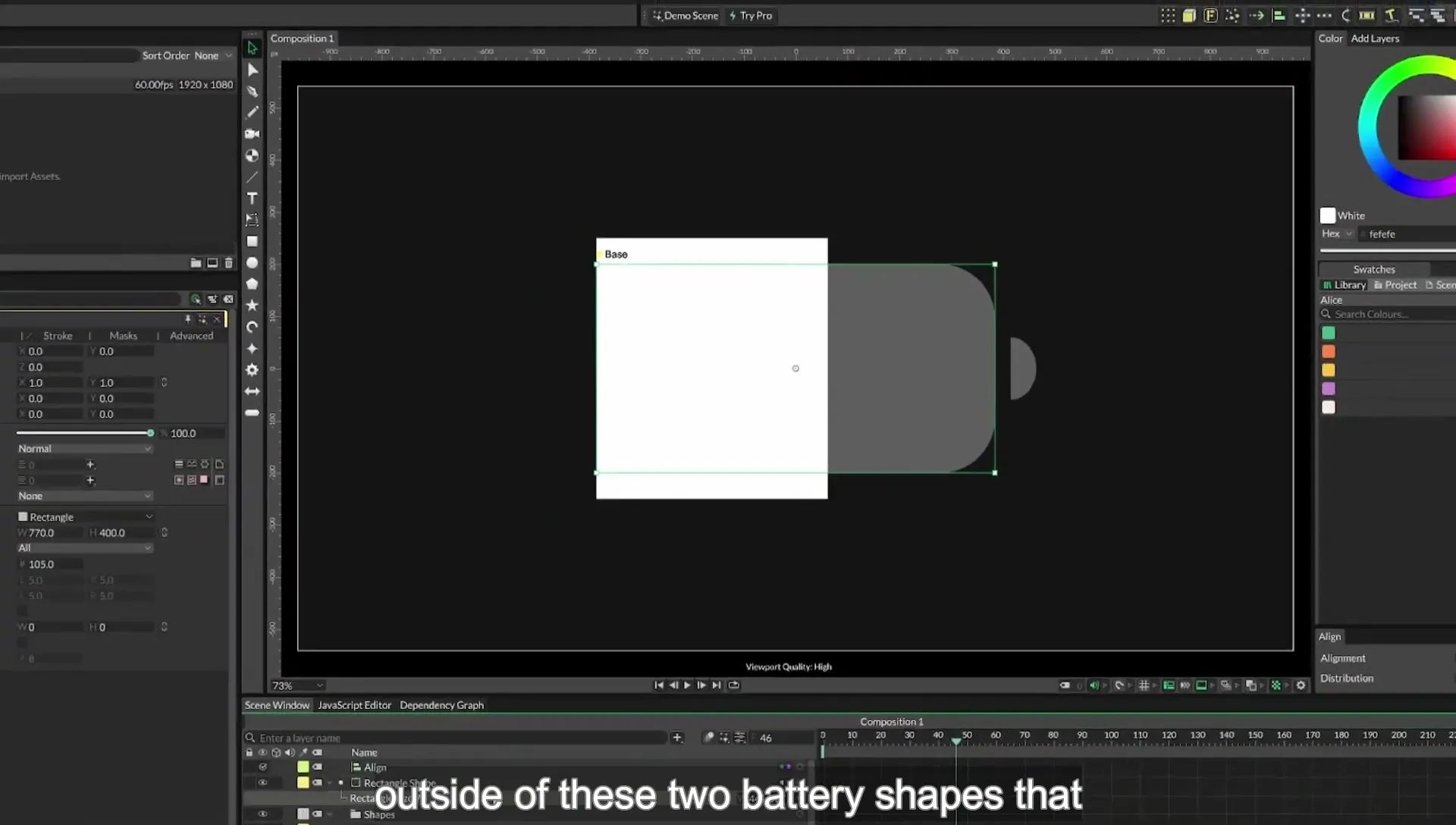
Task: Toggle the Align layer enable checkmark
Action: pyautogui.click(x=262, y=767)
